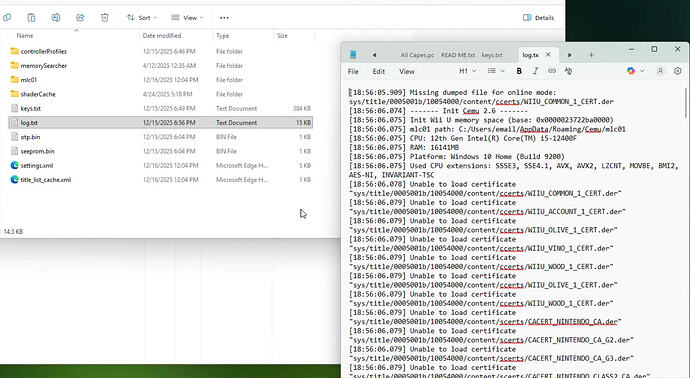This screenshot has width=690, height=378.
Task: Click the delete trash icon in Explorer
Action: tap(104, 18)
